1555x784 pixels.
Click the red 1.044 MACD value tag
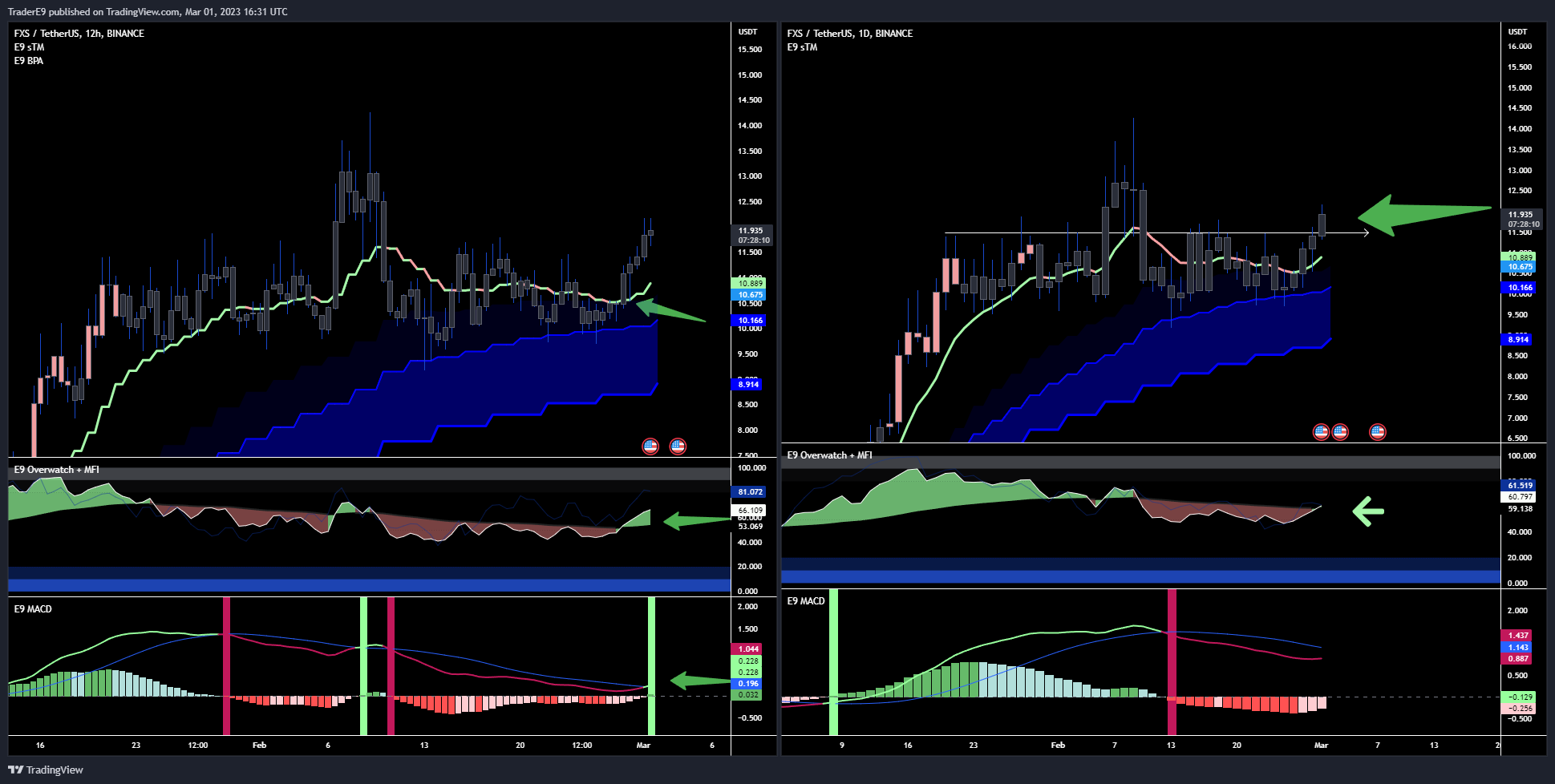click(747, 649)
